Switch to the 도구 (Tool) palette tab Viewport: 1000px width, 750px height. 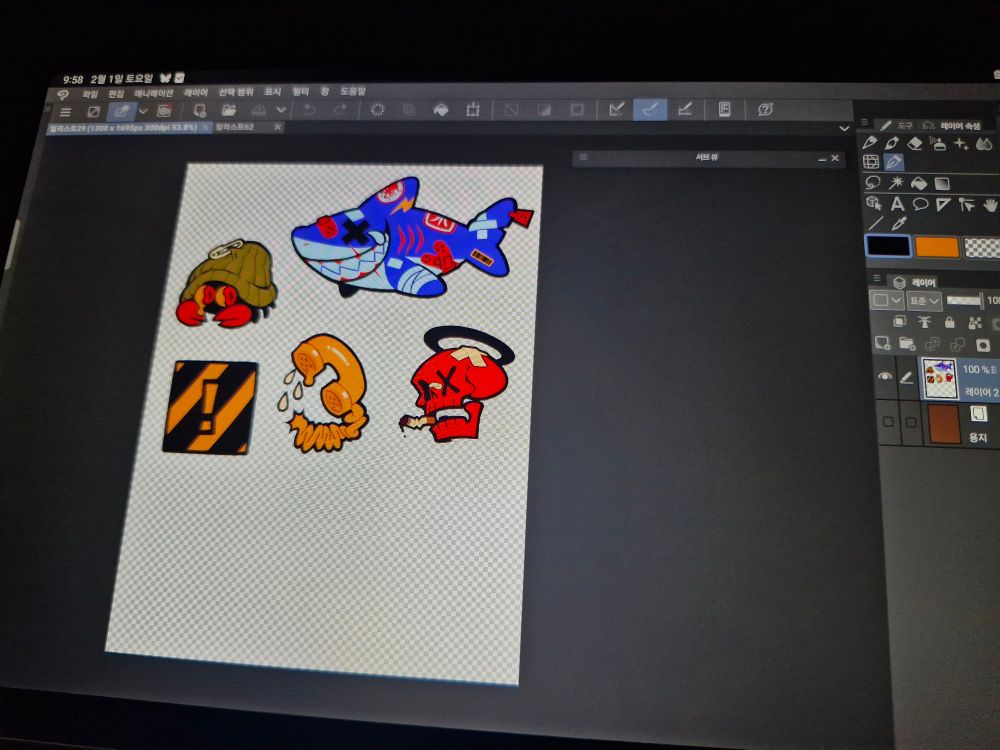(x=897, y=126)
